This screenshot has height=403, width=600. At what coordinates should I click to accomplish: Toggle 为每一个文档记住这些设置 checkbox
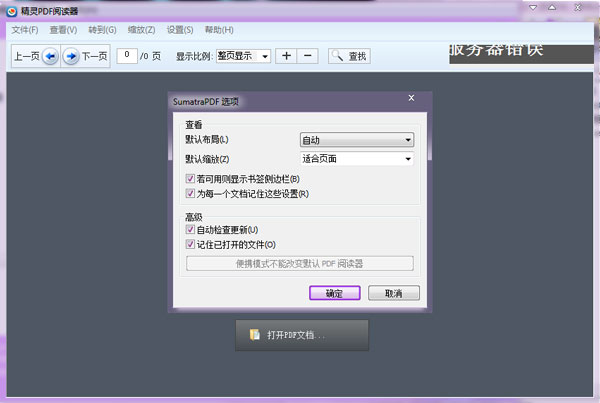click(x=190, y=193)
